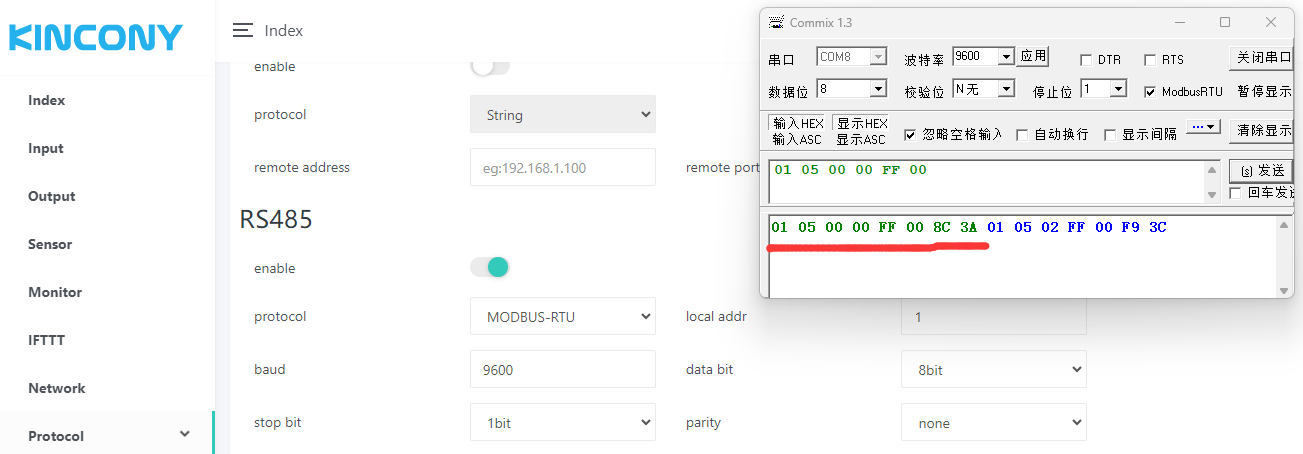Screen dimensions: 1303x454
Task: Open the 波特率 9600 baud dropdown
Action: pos(984,57)
